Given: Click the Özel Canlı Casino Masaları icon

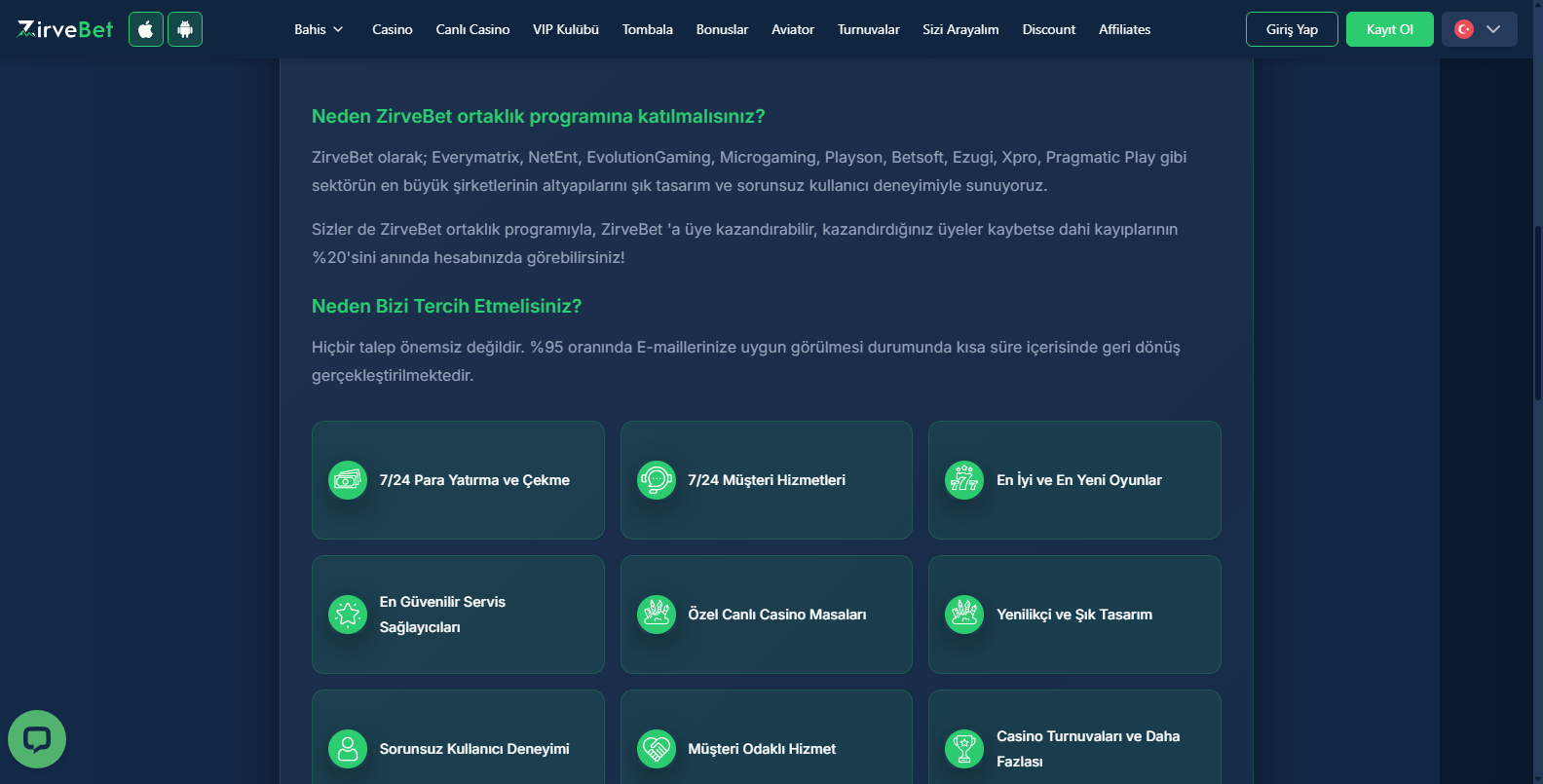Looking at the screenshot, I should tap(657, 615).
